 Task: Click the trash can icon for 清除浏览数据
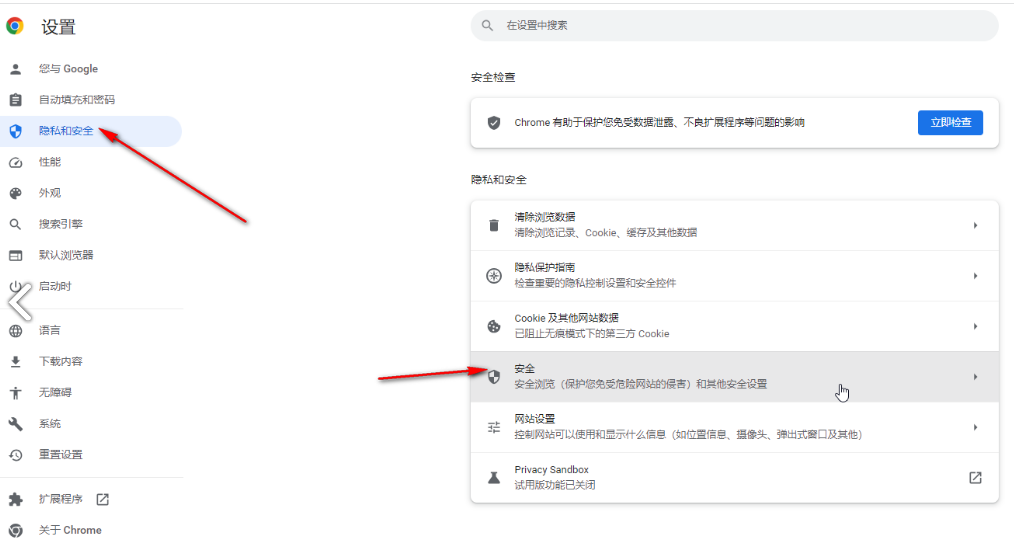[494, 226]
